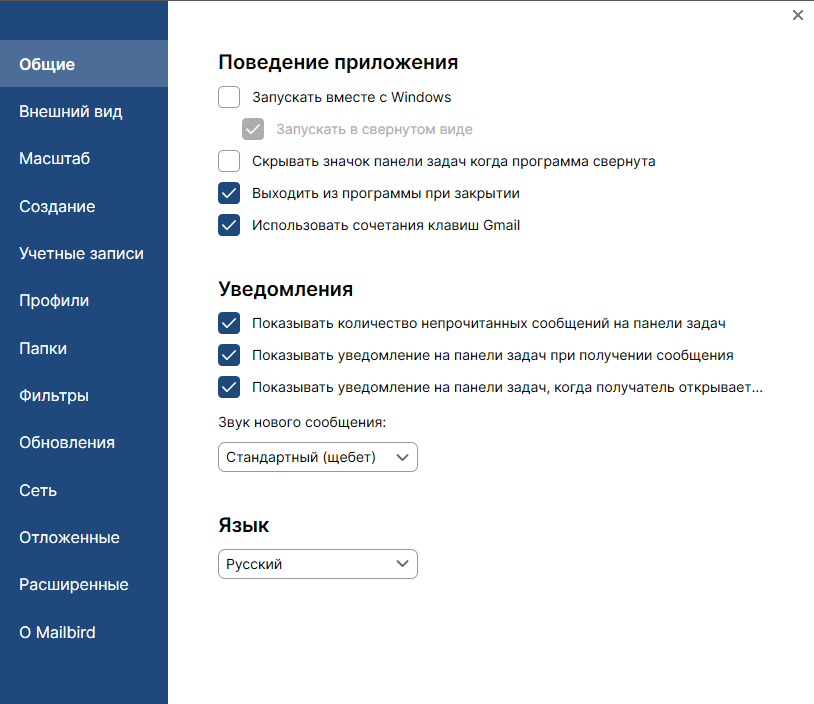The width and height of the screenshot is (814, 704).
Task: Switch to the Сеть settings section
Action: click(37, 490)
